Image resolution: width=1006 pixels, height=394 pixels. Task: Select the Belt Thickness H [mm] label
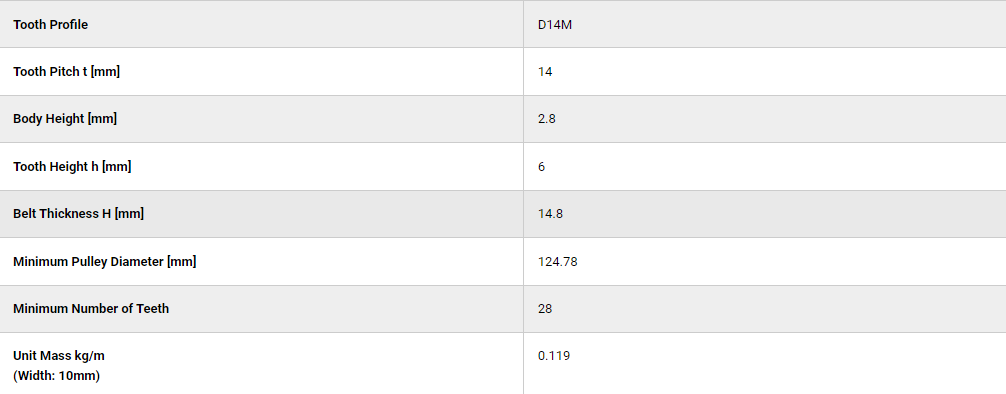tap(78, 214)
